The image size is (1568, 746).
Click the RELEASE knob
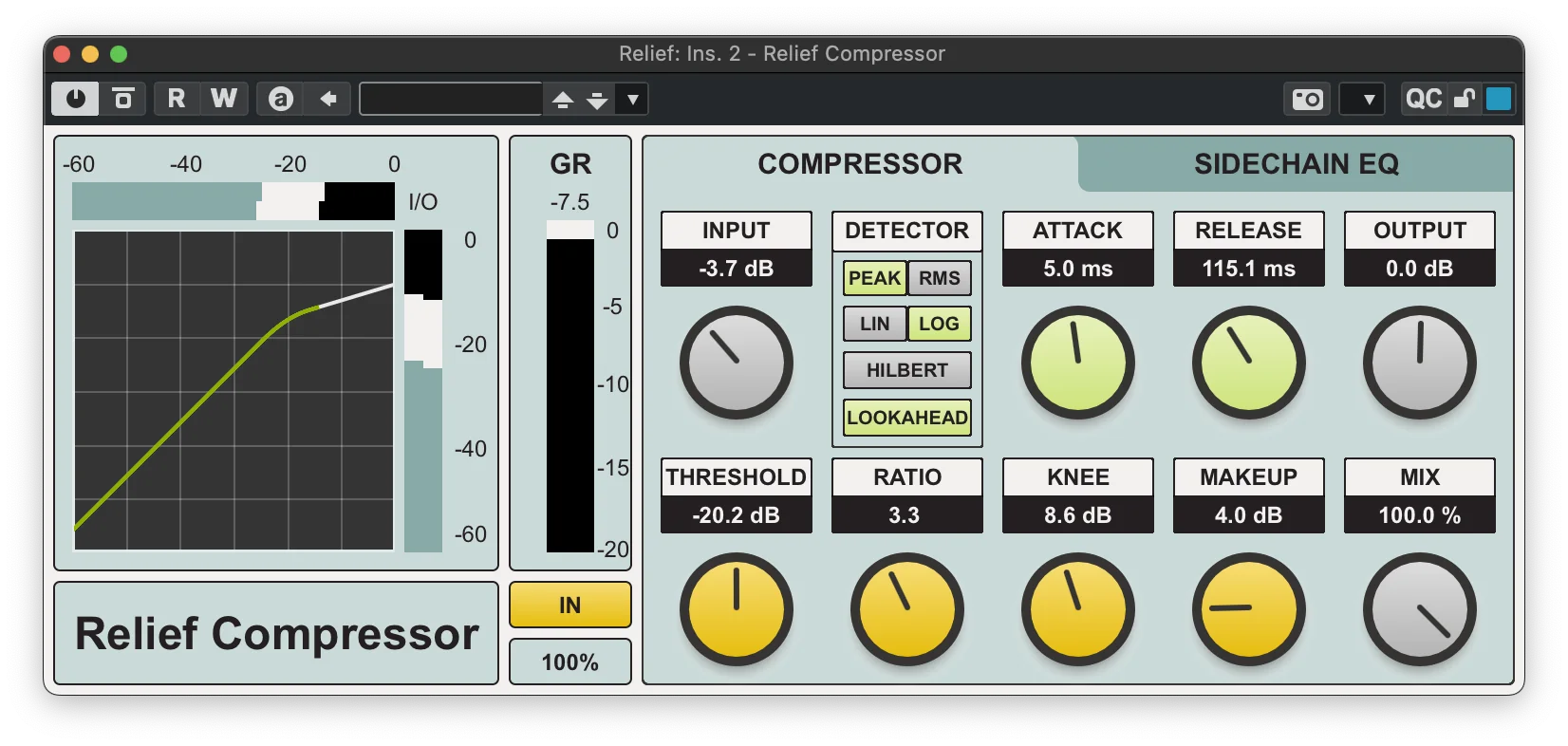(x=1249, y=363)
